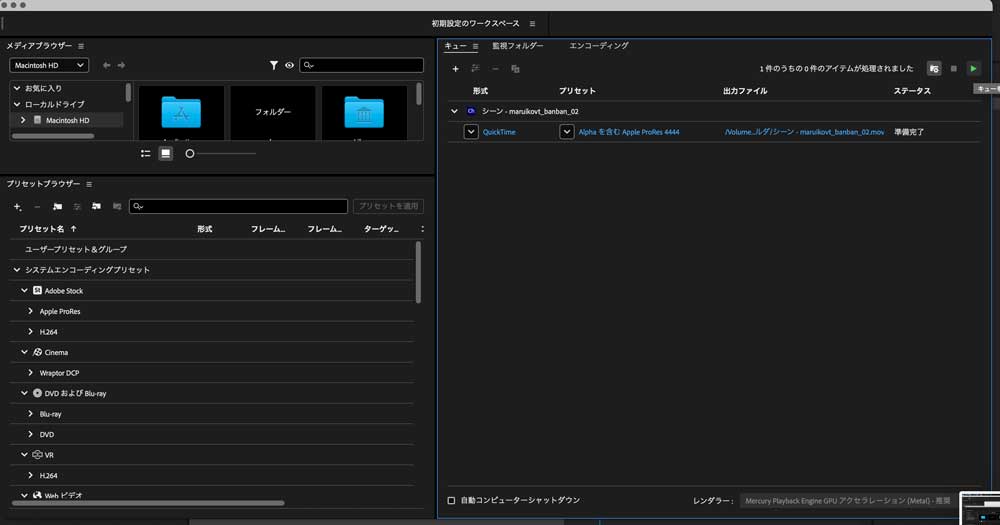This screenshot has height=525, width=1000.
Task: Add source with the queue plus icon
Action: (x=455, y=69)
